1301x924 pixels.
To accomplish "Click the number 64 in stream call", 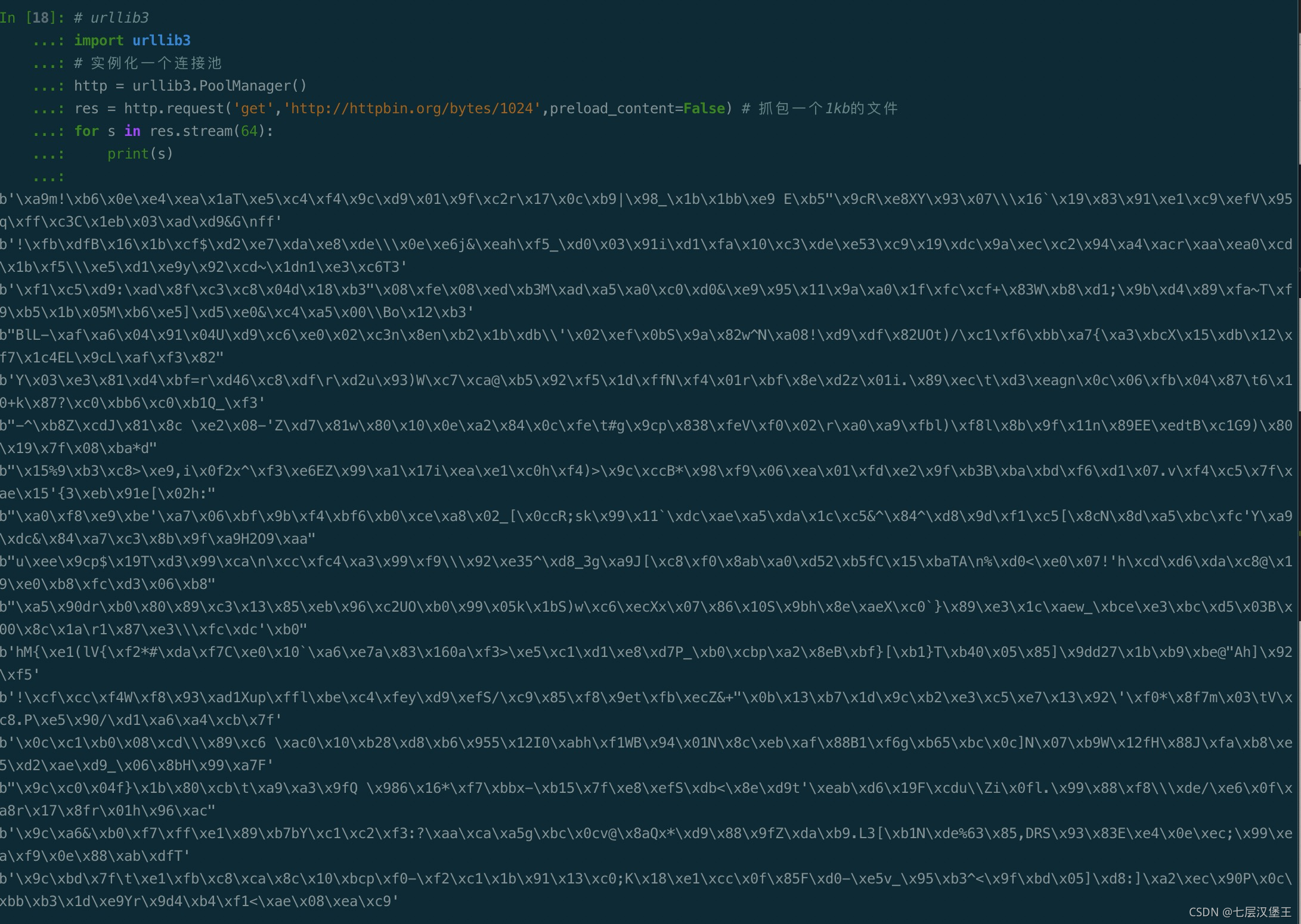I will click(x=249, y=131).
